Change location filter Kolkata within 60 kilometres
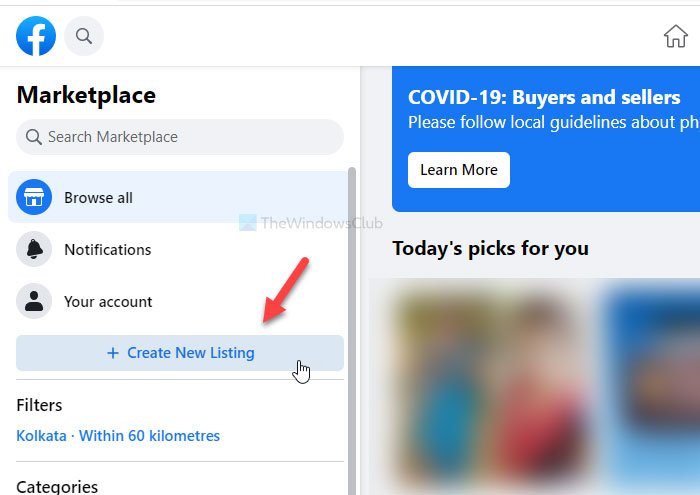700x495 pixels. [118, 436]
